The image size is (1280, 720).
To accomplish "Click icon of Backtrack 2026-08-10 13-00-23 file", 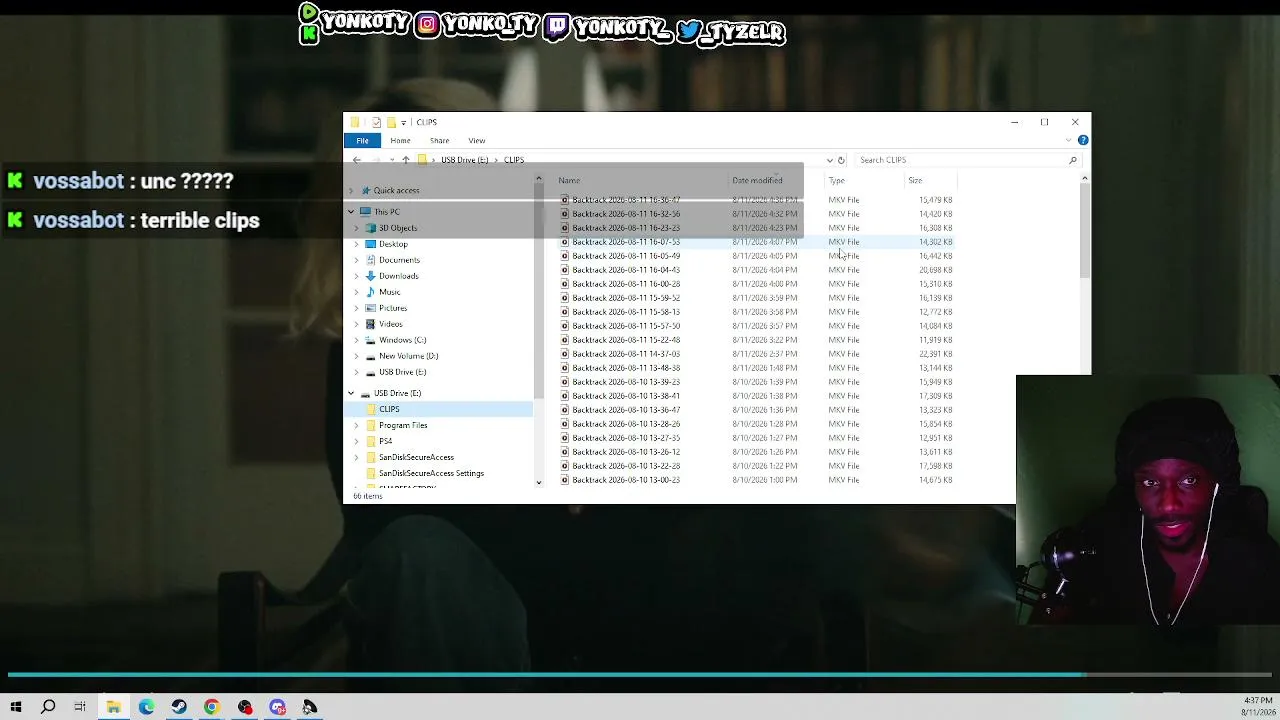I will tap(565, 480).
